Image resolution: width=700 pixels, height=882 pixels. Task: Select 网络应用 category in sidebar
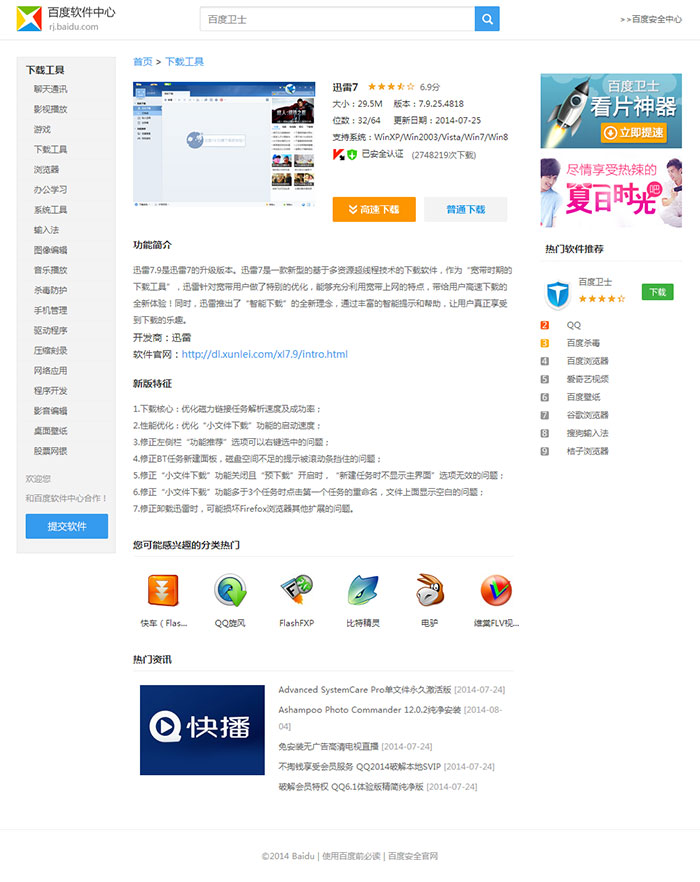tap(50, 371)
